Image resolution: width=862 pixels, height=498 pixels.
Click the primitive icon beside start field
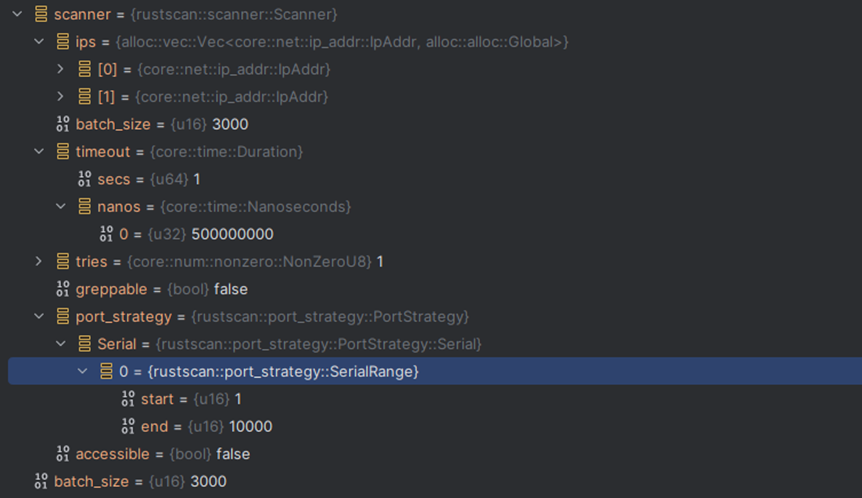click(128, 399)
